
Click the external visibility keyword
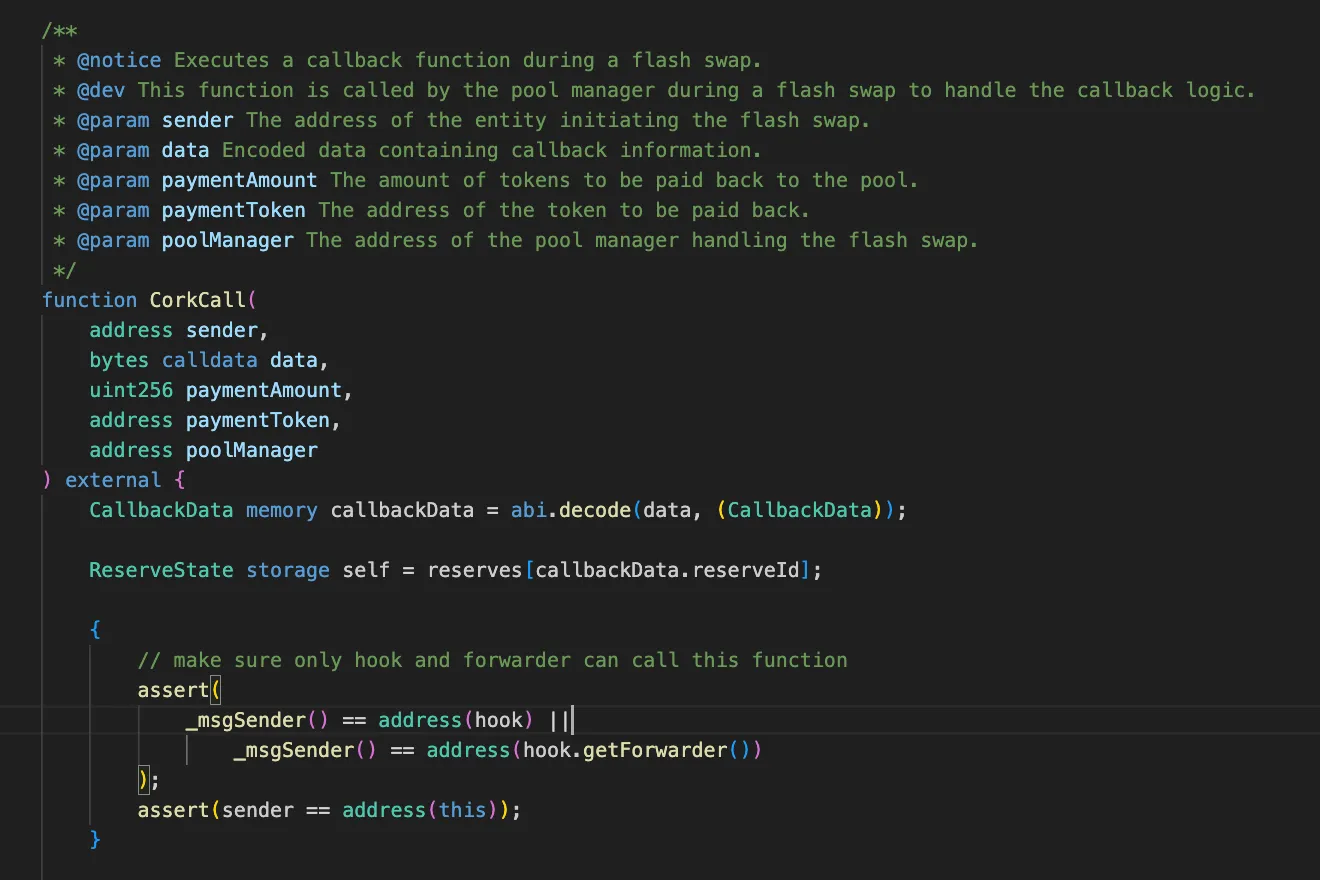point(113,480)
